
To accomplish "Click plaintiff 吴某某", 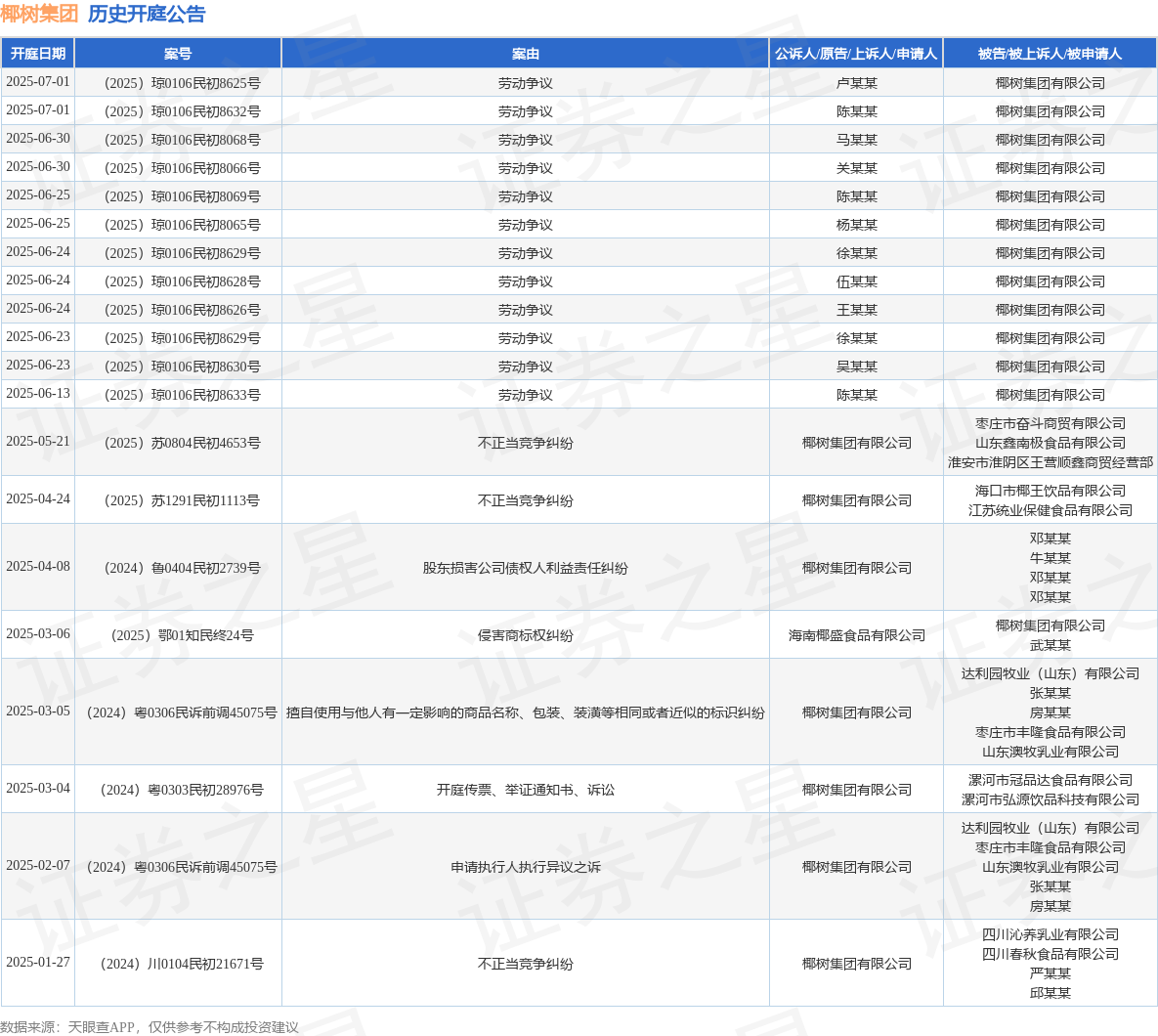I will pyautogui.click(x=856, y=367).
